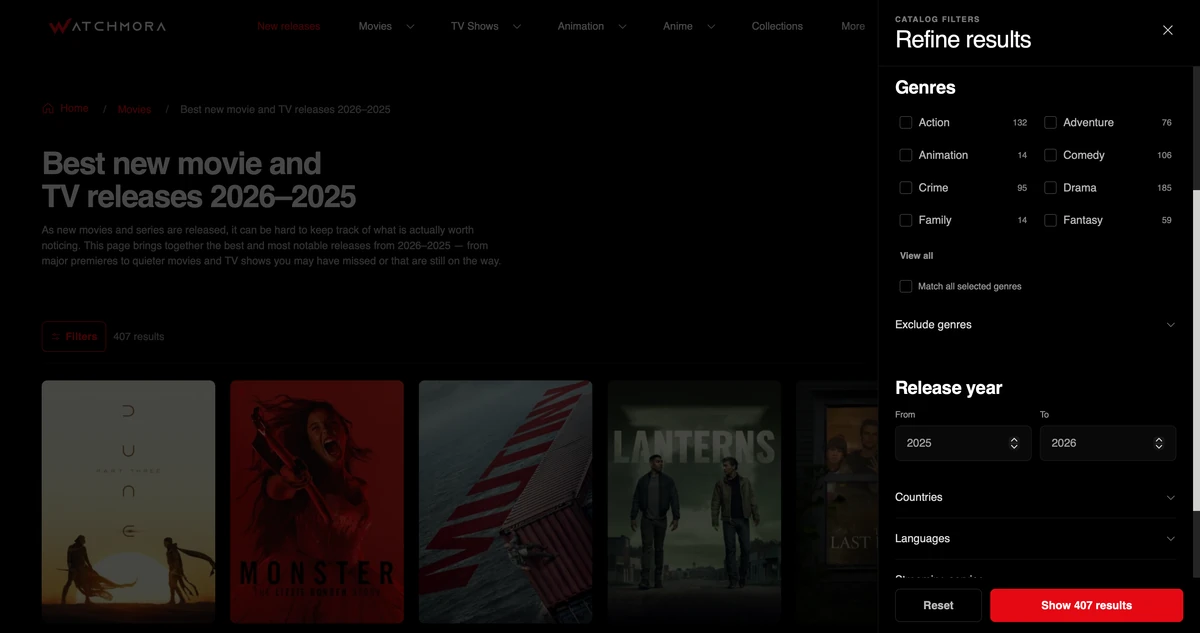
Task: Click the Watchmora logo
Action: pyautogui.click(x=107, y=26)
